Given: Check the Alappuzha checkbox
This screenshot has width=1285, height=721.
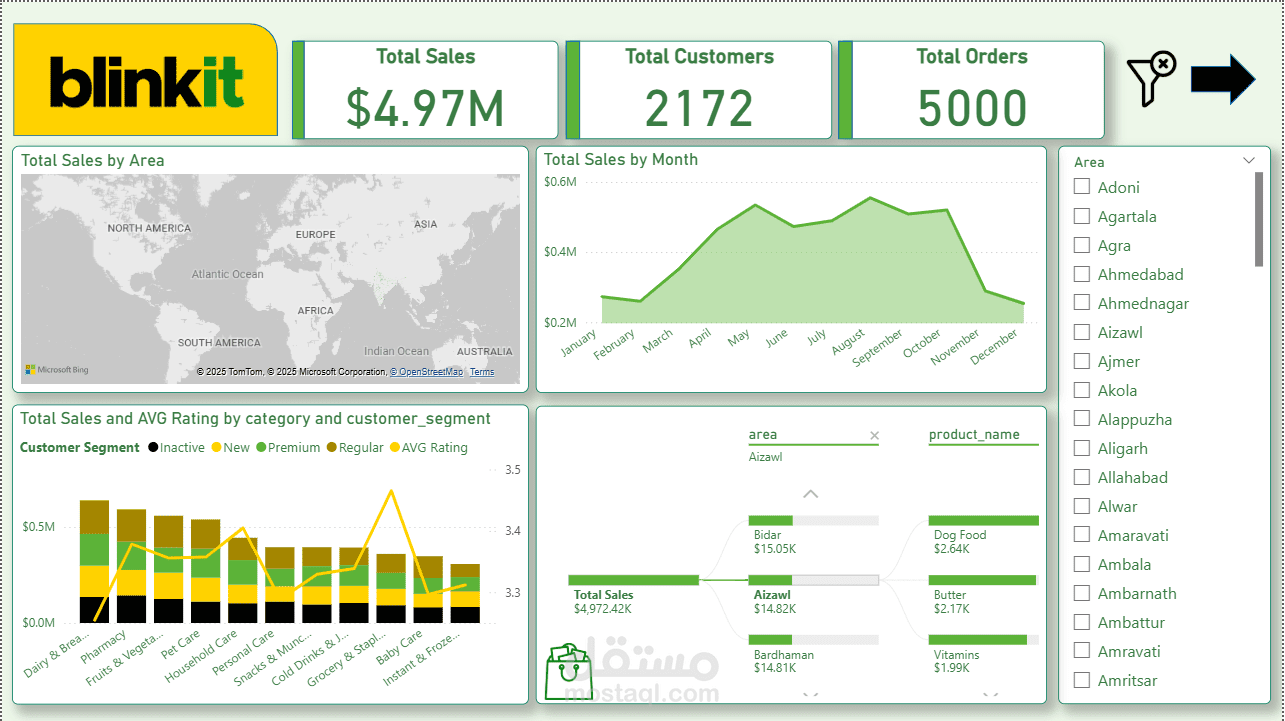Looking at the screenshot, I should coord(1081,418).
